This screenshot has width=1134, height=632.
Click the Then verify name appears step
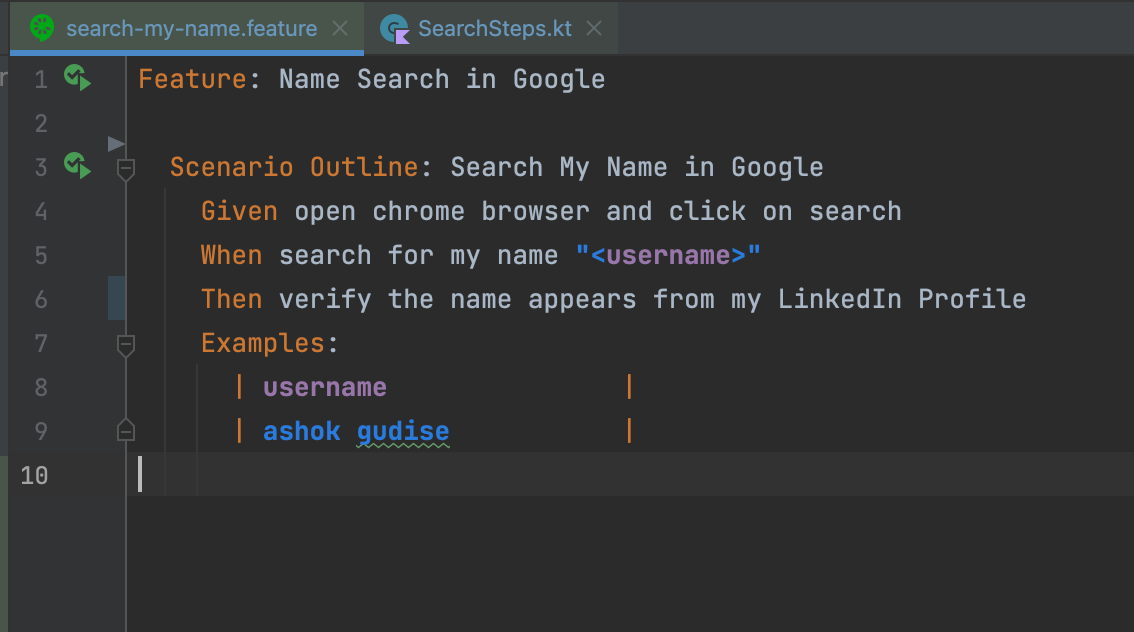[613, 299]
